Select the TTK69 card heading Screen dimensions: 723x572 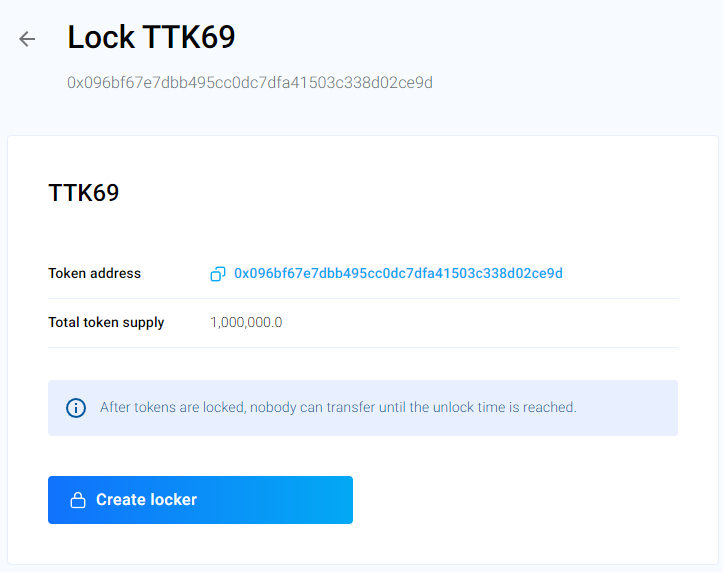click(x=84, y=193)
